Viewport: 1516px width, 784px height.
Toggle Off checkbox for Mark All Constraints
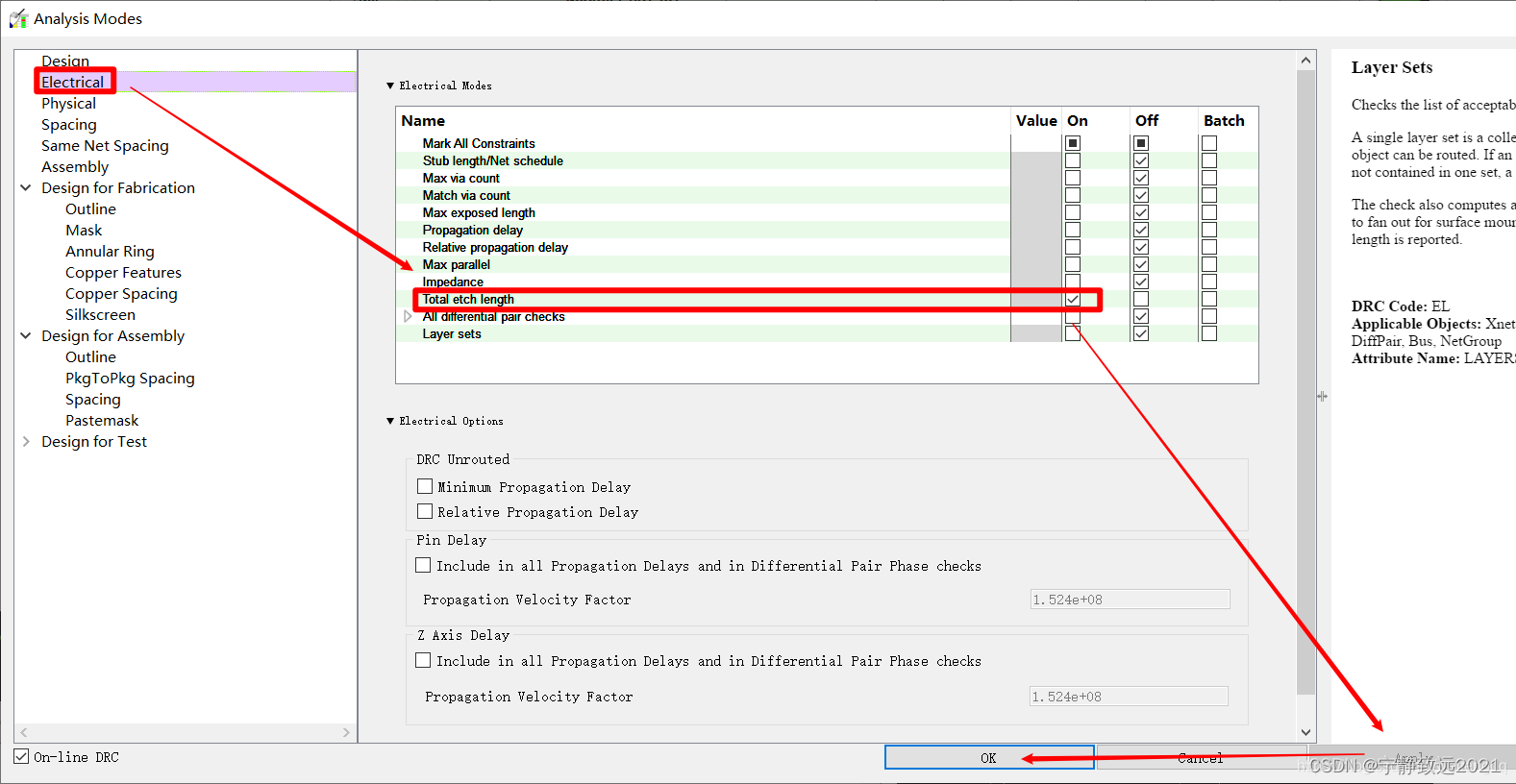coord(1141,143)
